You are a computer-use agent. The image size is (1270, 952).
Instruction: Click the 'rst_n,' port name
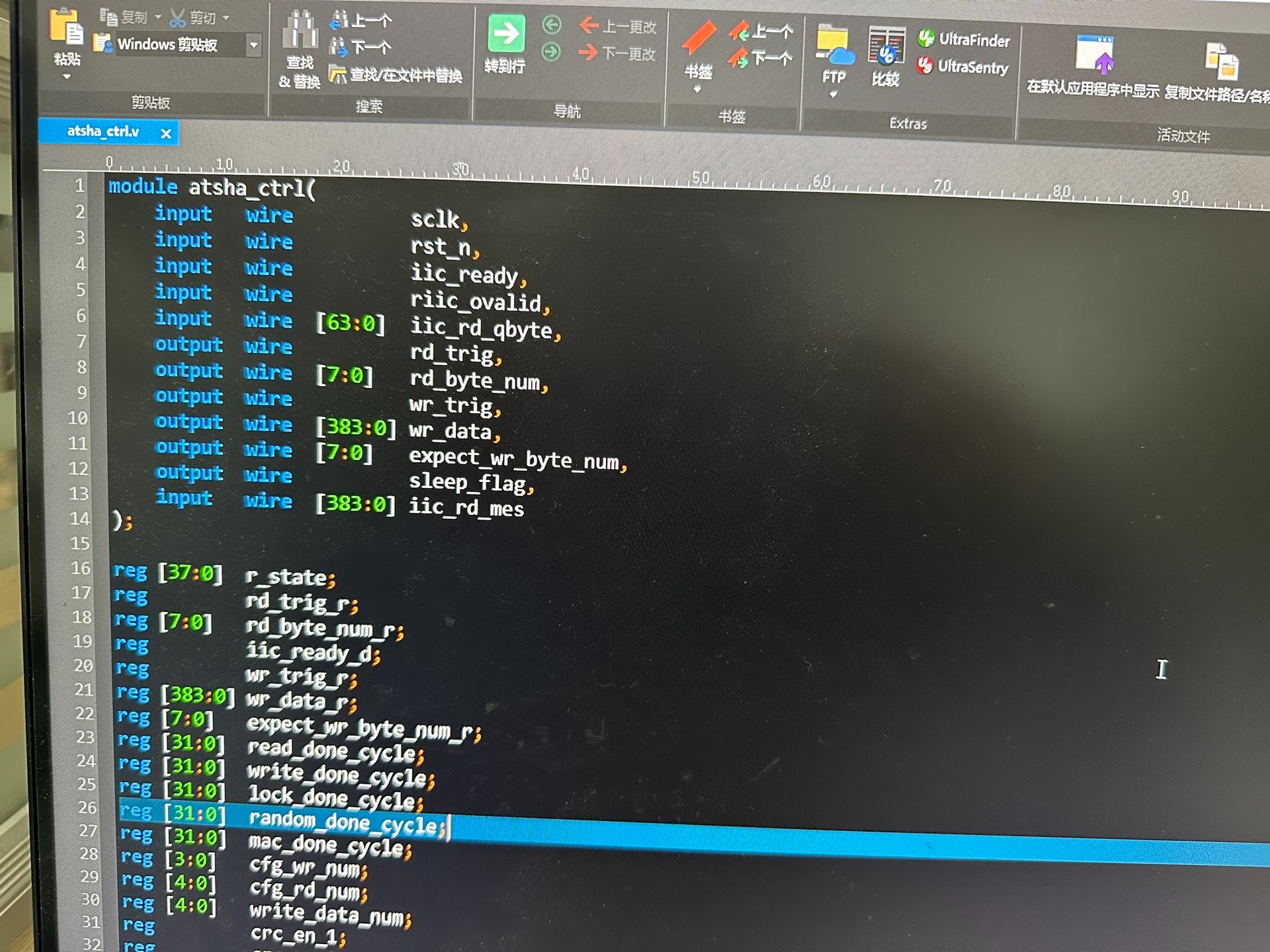tap(444, 248)
